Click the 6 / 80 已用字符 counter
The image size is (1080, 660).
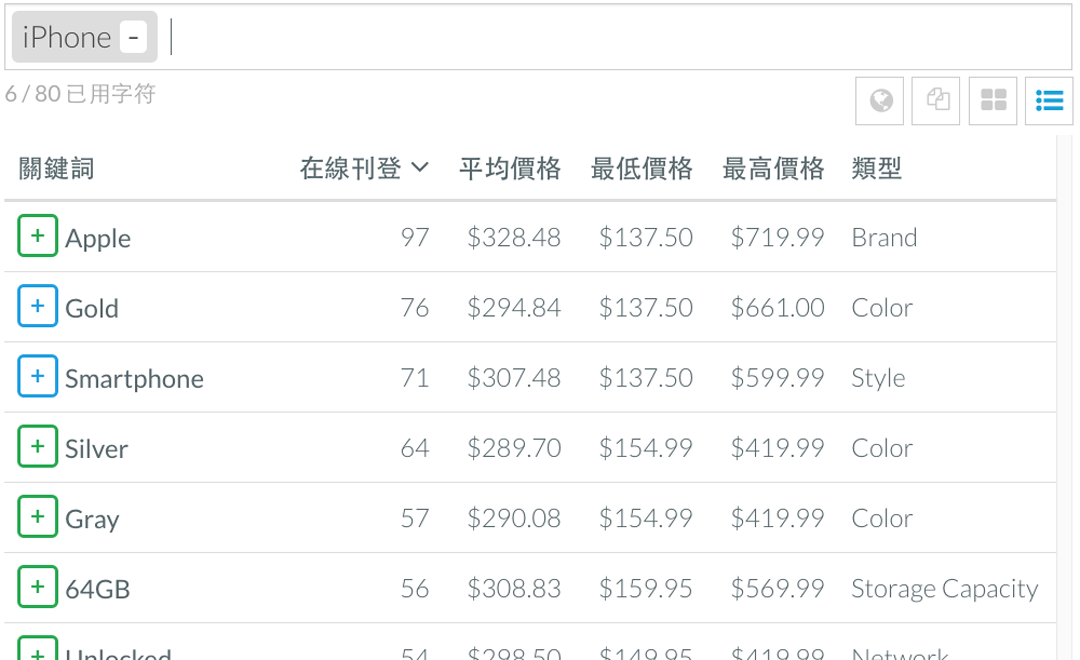(80, 94)
